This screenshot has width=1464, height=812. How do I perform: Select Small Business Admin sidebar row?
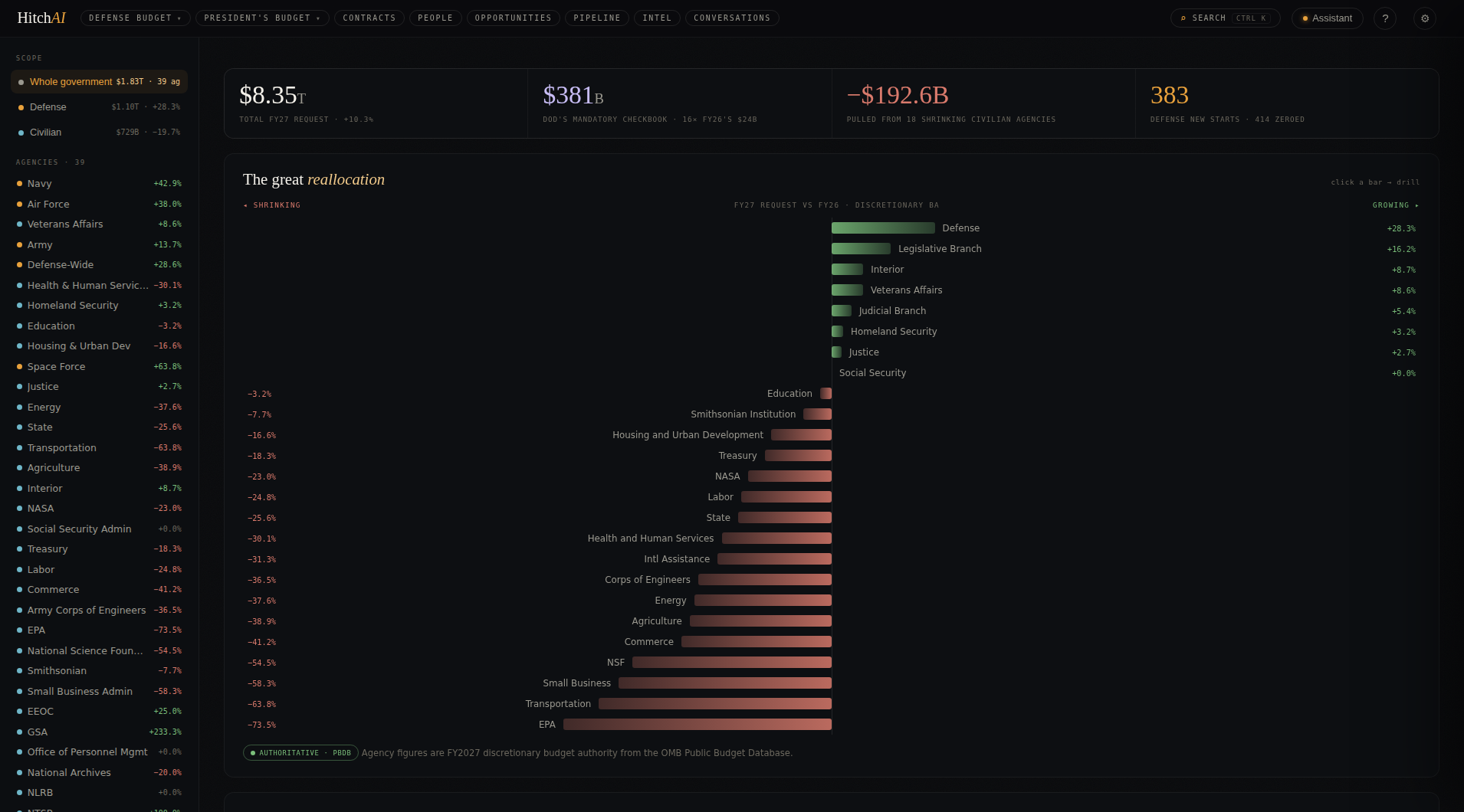coord(99,692)
